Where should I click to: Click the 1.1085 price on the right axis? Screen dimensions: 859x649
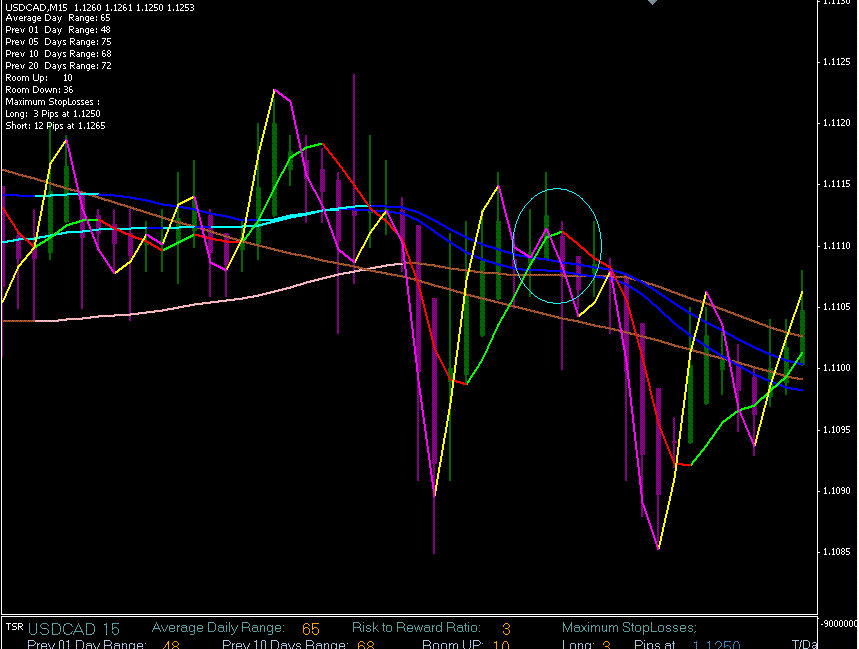[835, 553]
